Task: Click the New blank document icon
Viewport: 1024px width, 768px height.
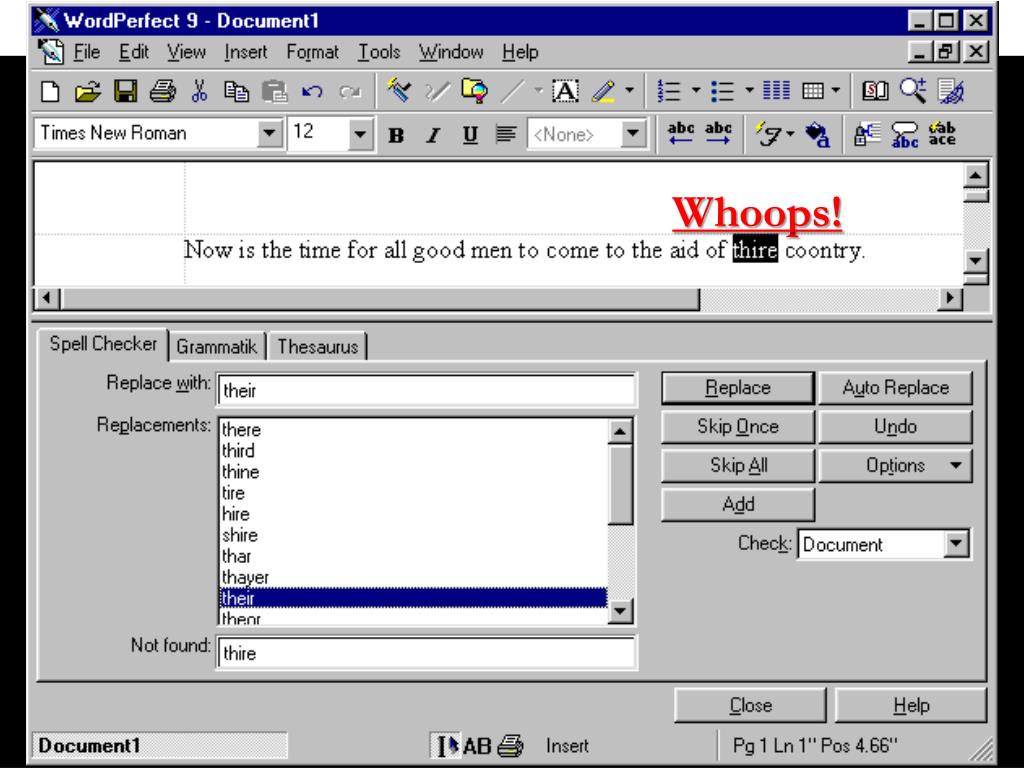Action: click(50, 91)
